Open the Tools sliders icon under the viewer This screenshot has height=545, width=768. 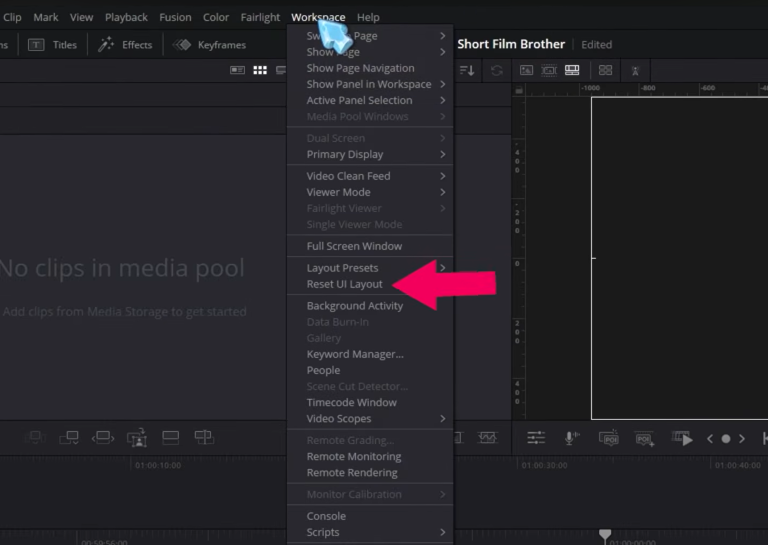[536, 437]
